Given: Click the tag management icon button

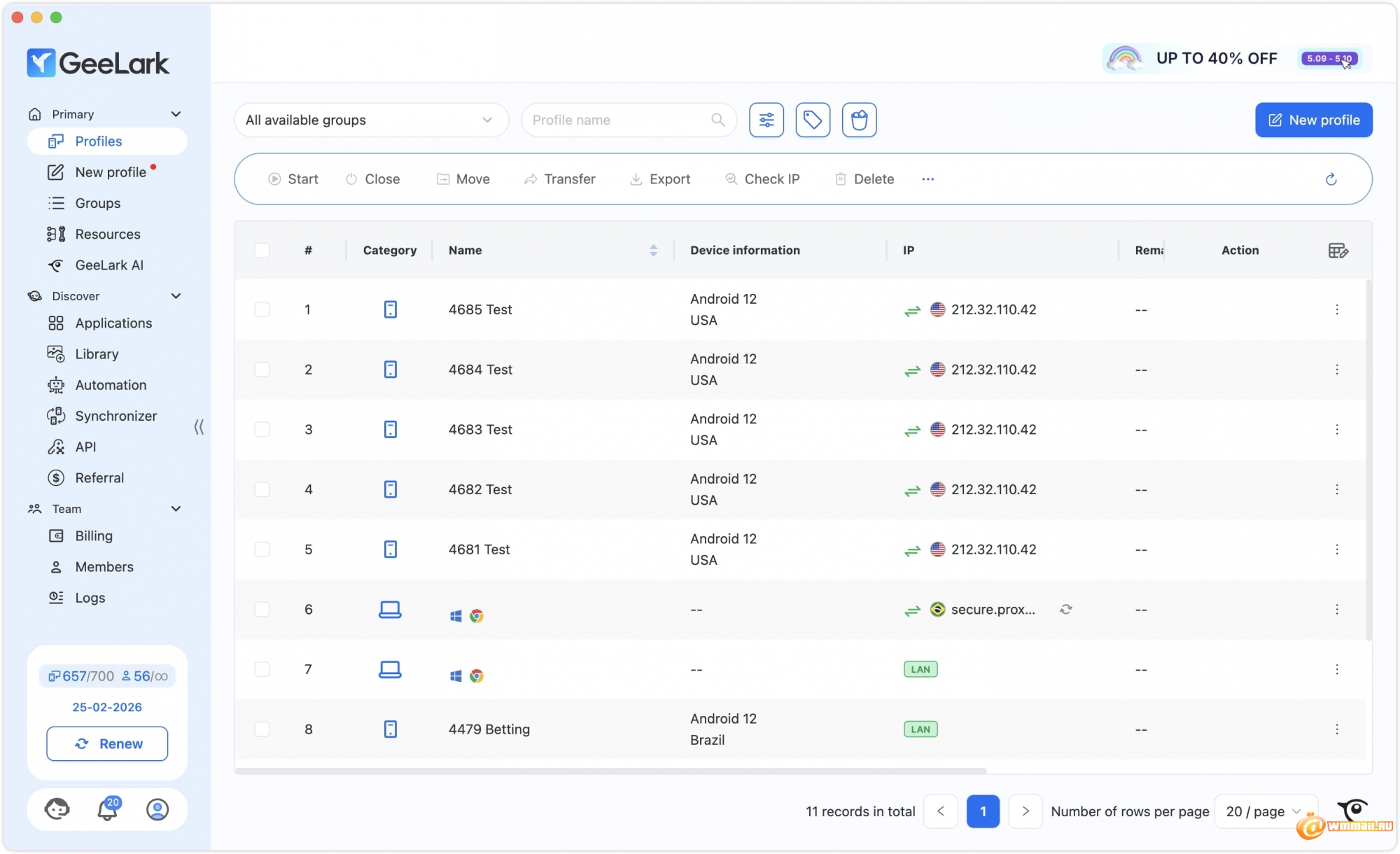Looking at the screenshot, I should [813, 120].
